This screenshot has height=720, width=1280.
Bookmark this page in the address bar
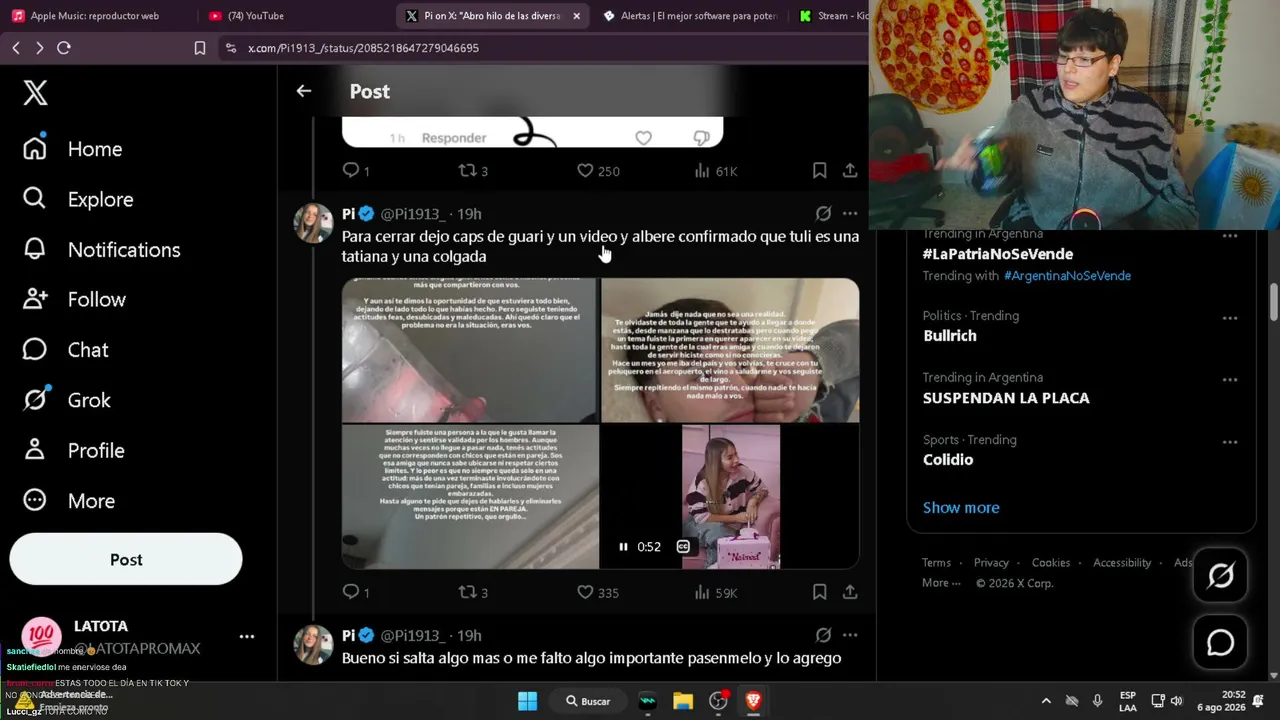pyautogui.click(x=200, y=48)
